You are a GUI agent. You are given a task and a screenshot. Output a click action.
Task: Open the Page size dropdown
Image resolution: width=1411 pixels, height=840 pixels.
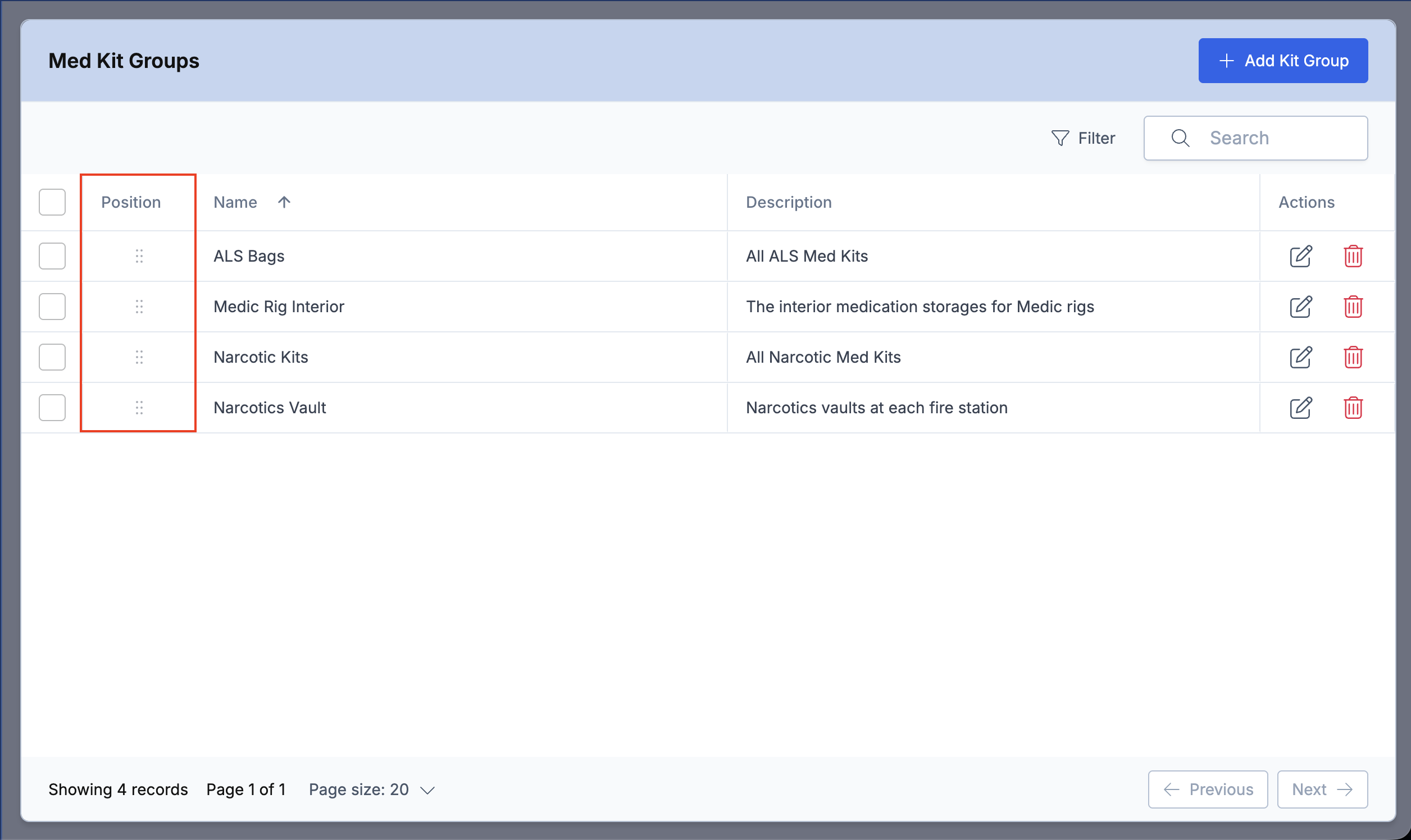pyautogui.click(x=371, y=789)
